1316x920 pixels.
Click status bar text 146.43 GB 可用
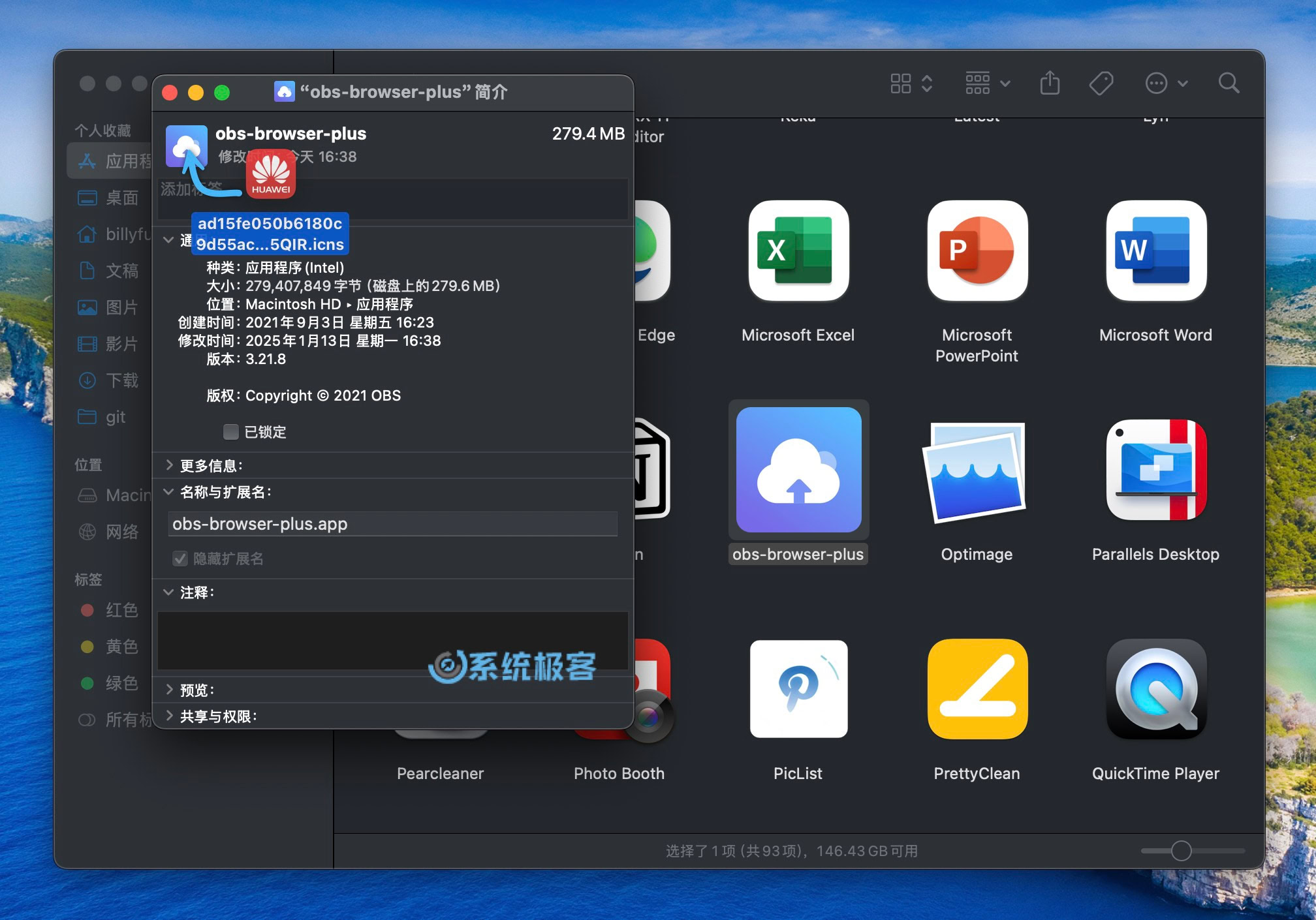point(867,851)
